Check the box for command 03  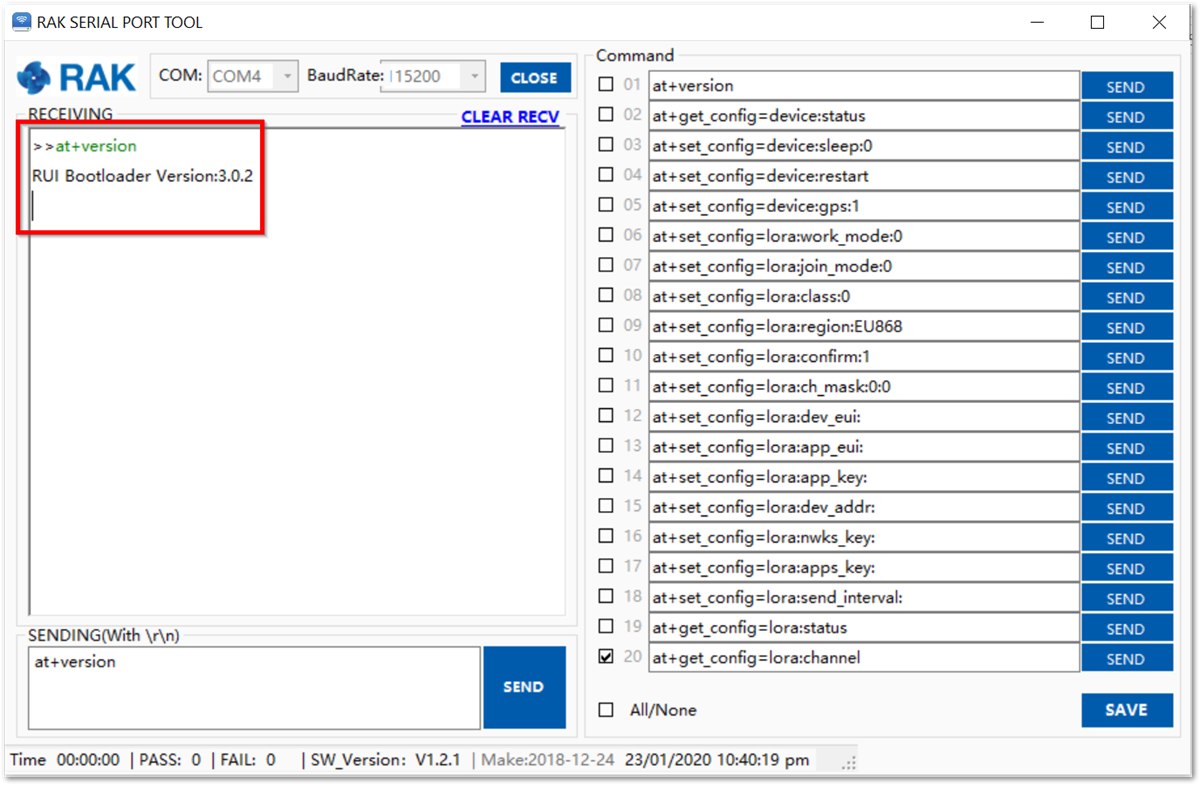coord(606,145)
